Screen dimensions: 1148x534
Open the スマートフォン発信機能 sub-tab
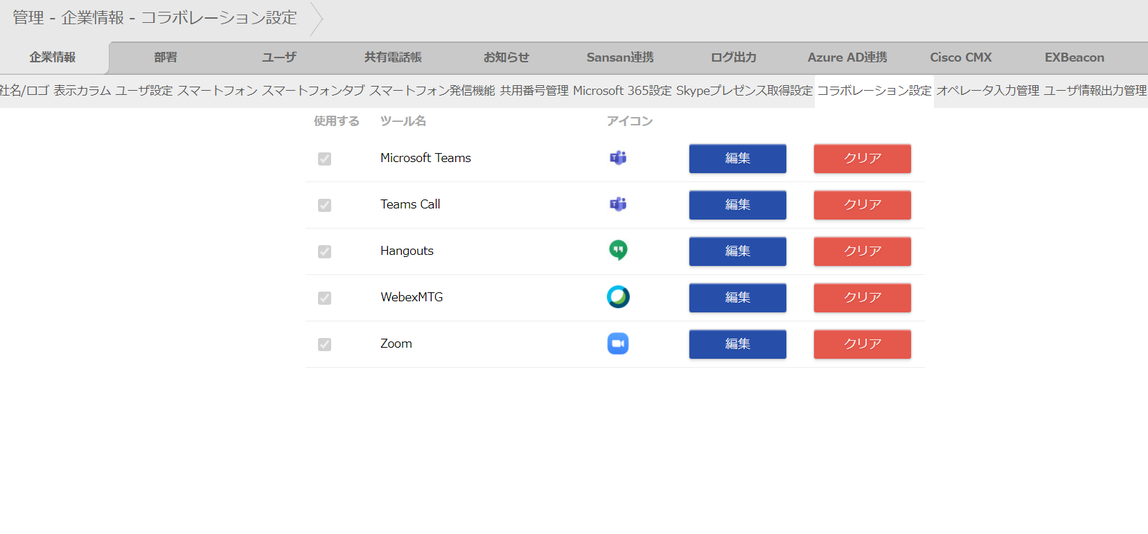click(432, 91)
